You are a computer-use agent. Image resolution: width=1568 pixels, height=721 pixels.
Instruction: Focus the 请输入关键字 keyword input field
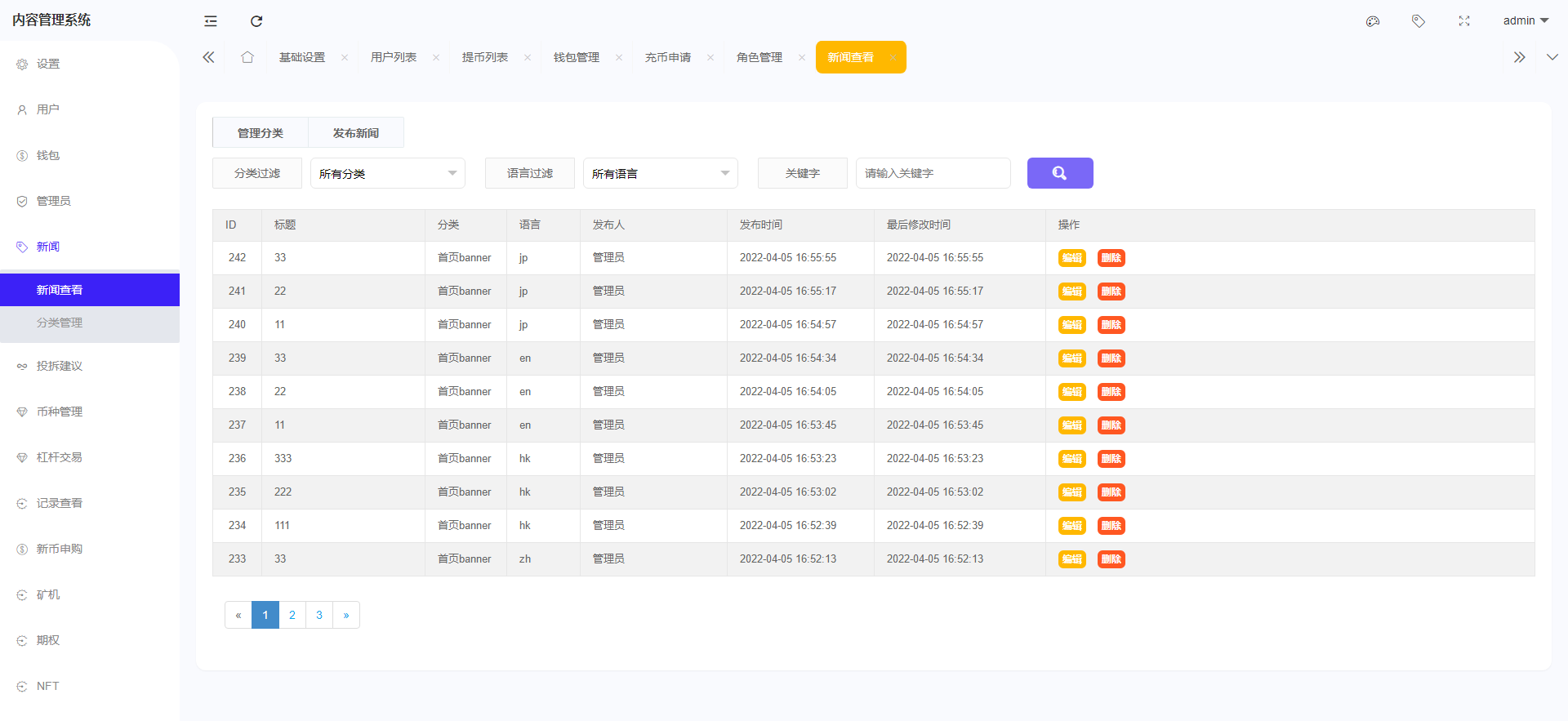tap(933, 173)
